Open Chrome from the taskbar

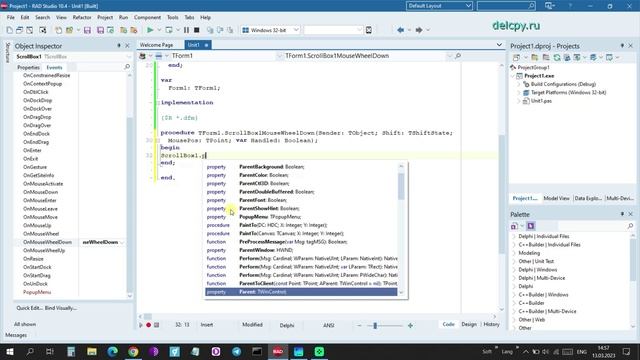[x=133, y=351]
